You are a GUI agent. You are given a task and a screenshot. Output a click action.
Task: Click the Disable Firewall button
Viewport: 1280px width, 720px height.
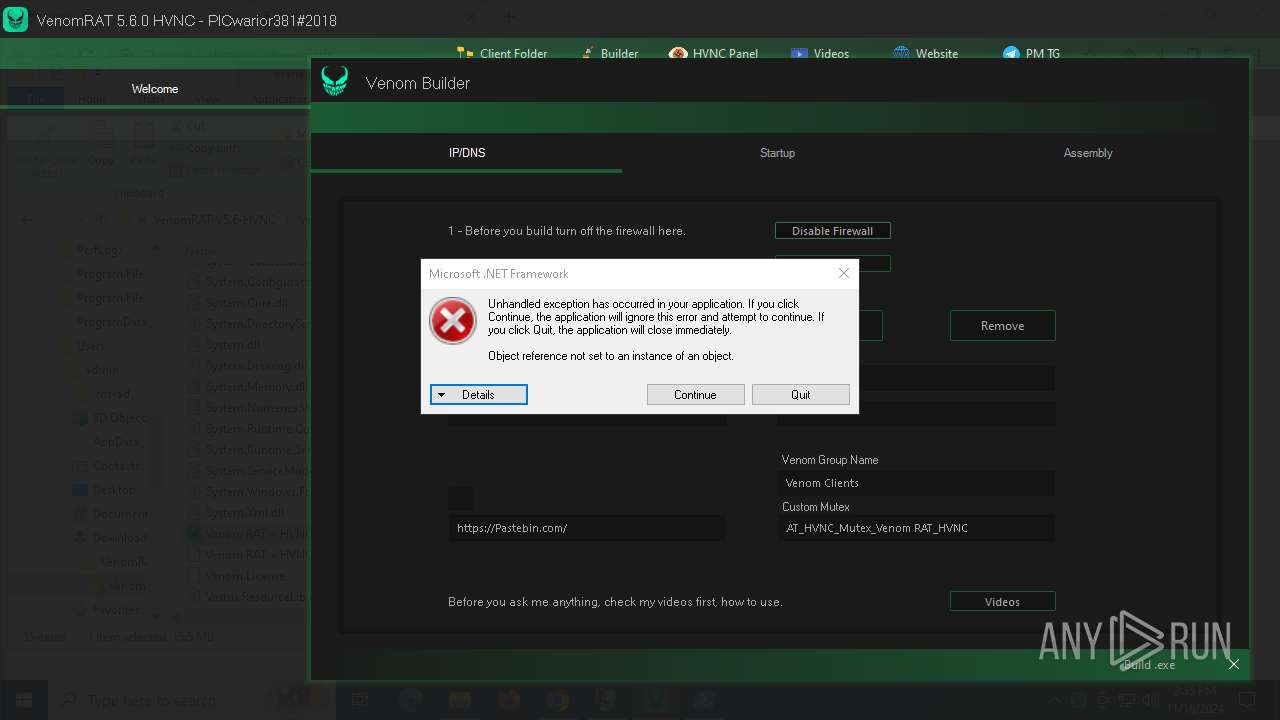pyautogui.click(x=833, y=231)
